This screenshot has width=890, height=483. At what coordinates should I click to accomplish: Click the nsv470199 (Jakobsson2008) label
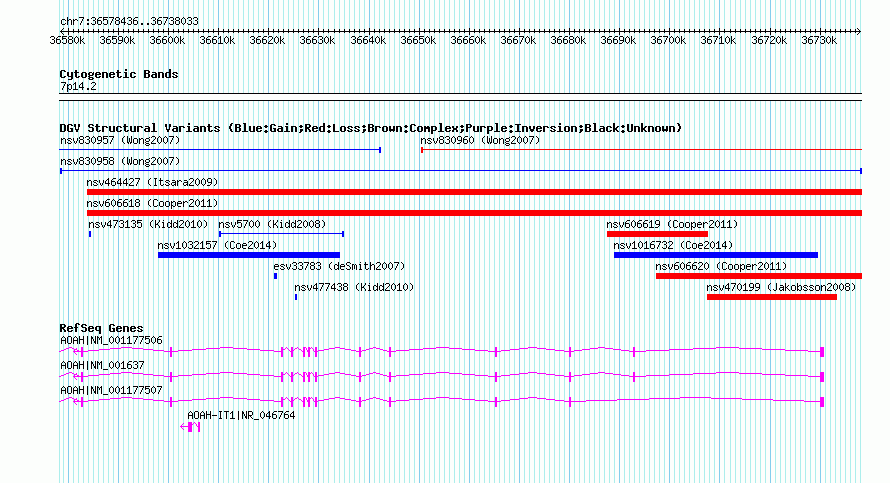coord(781,287)
